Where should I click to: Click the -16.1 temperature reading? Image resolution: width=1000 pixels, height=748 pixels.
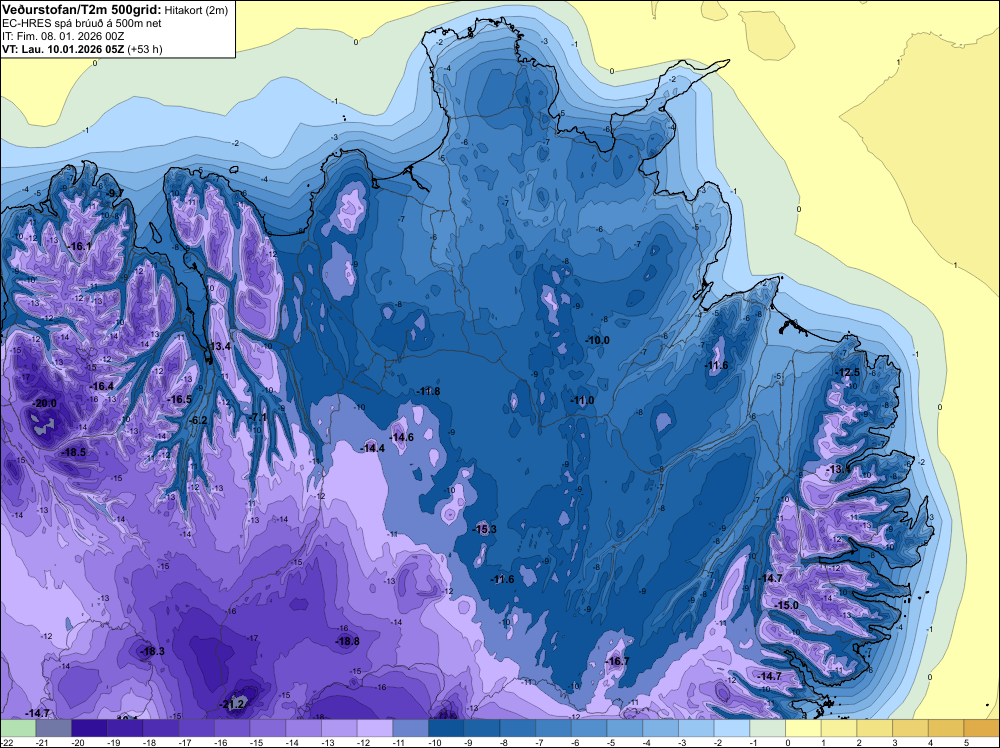coord(80,246)
